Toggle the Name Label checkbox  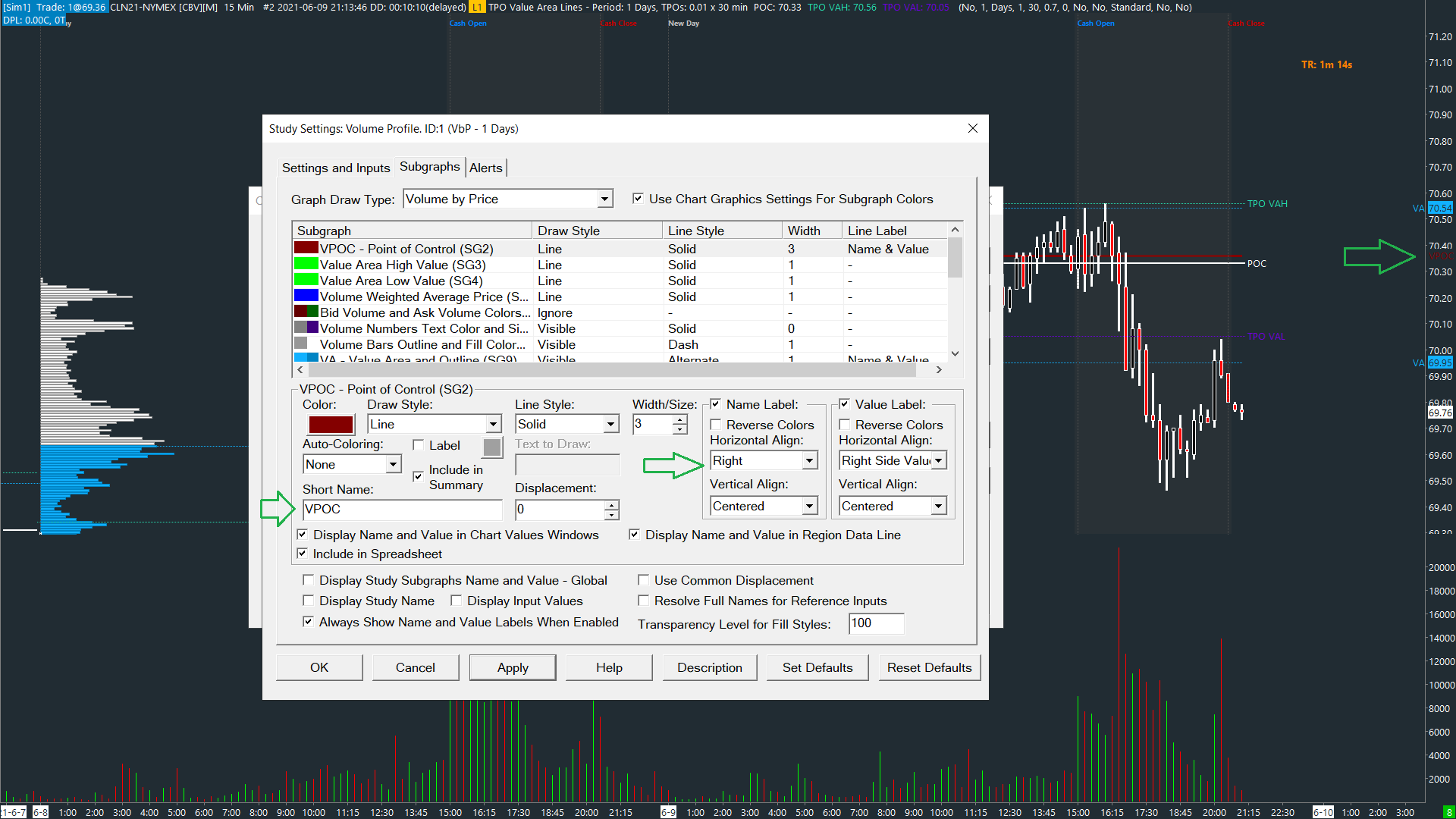pos(715,404)
